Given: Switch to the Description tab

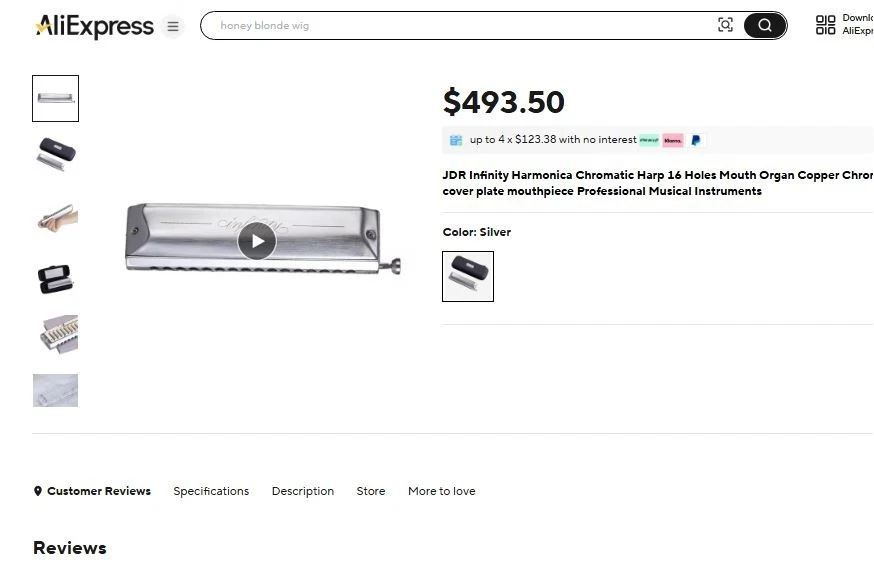Looking at the screenshot, I should (x=302, y=491).
